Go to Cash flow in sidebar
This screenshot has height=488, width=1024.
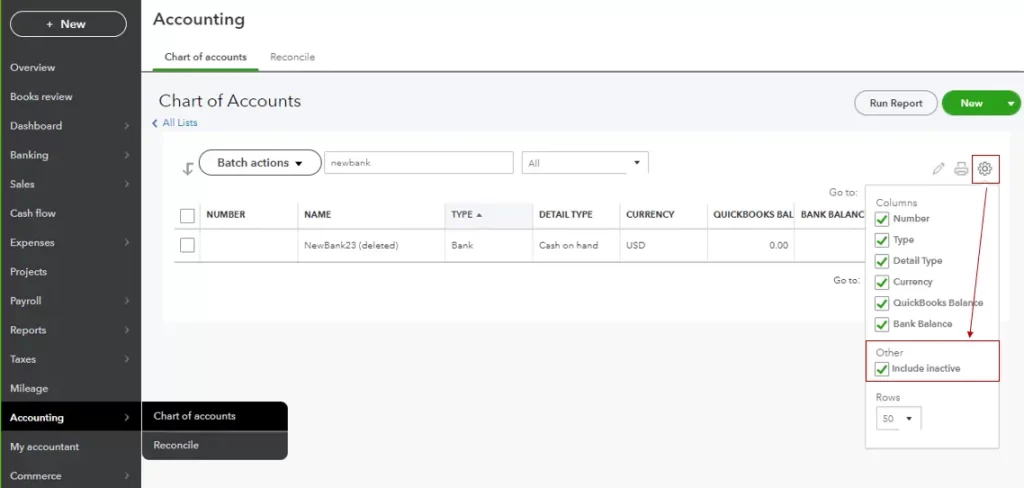(x=33, y=213)
